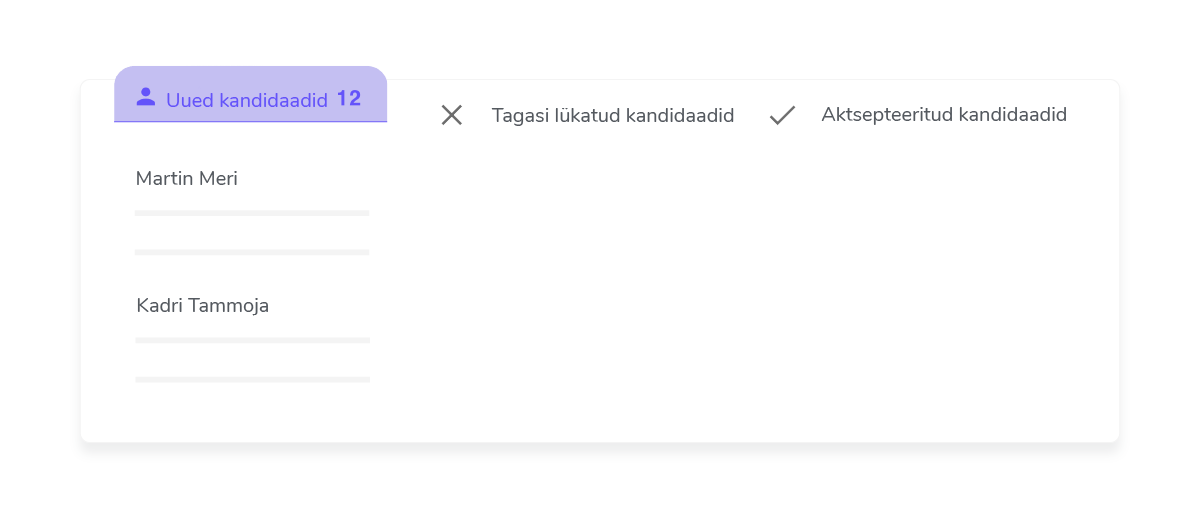
Task: Click the Tagasi lükatud kandidaadid label text
Action: (613, 115)
